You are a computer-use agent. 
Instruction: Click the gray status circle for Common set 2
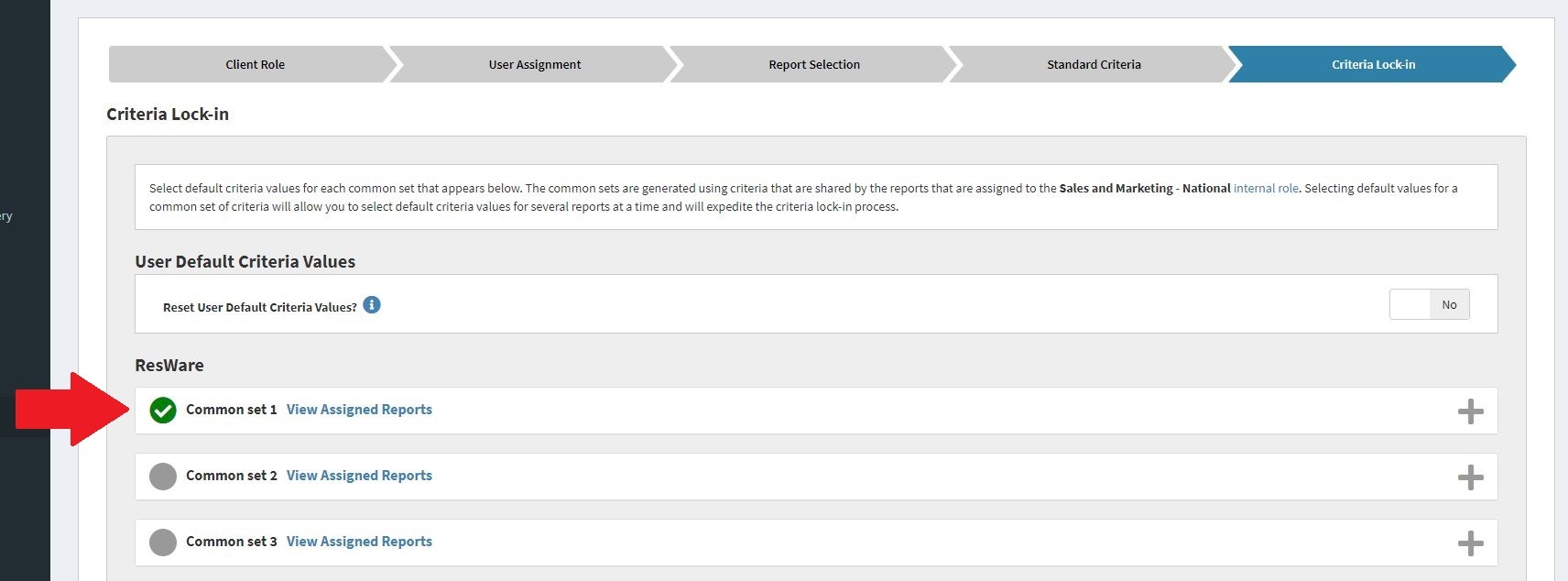click(x=163, y=477)
